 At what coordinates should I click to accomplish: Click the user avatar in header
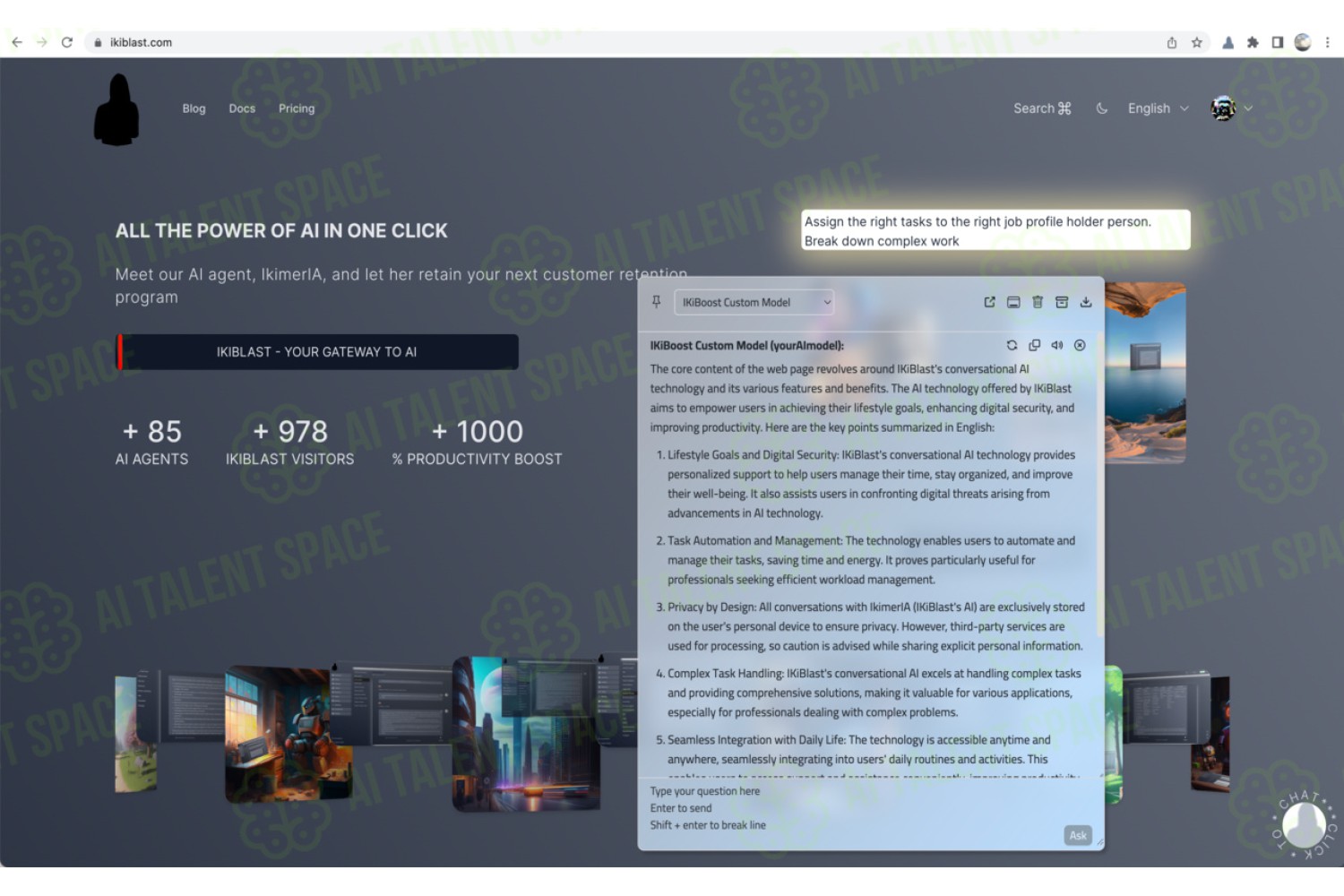point(1223,108)
